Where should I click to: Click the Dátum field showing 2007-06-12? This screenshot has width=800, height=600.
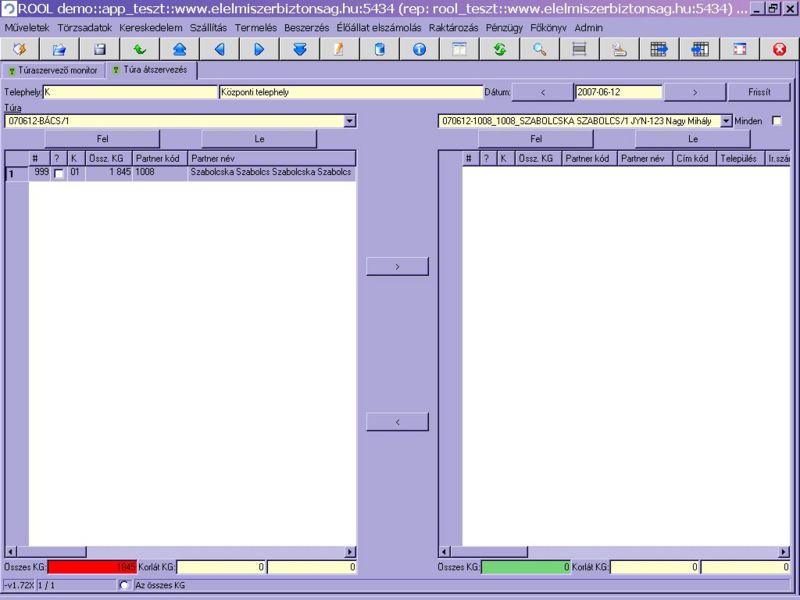618,92
